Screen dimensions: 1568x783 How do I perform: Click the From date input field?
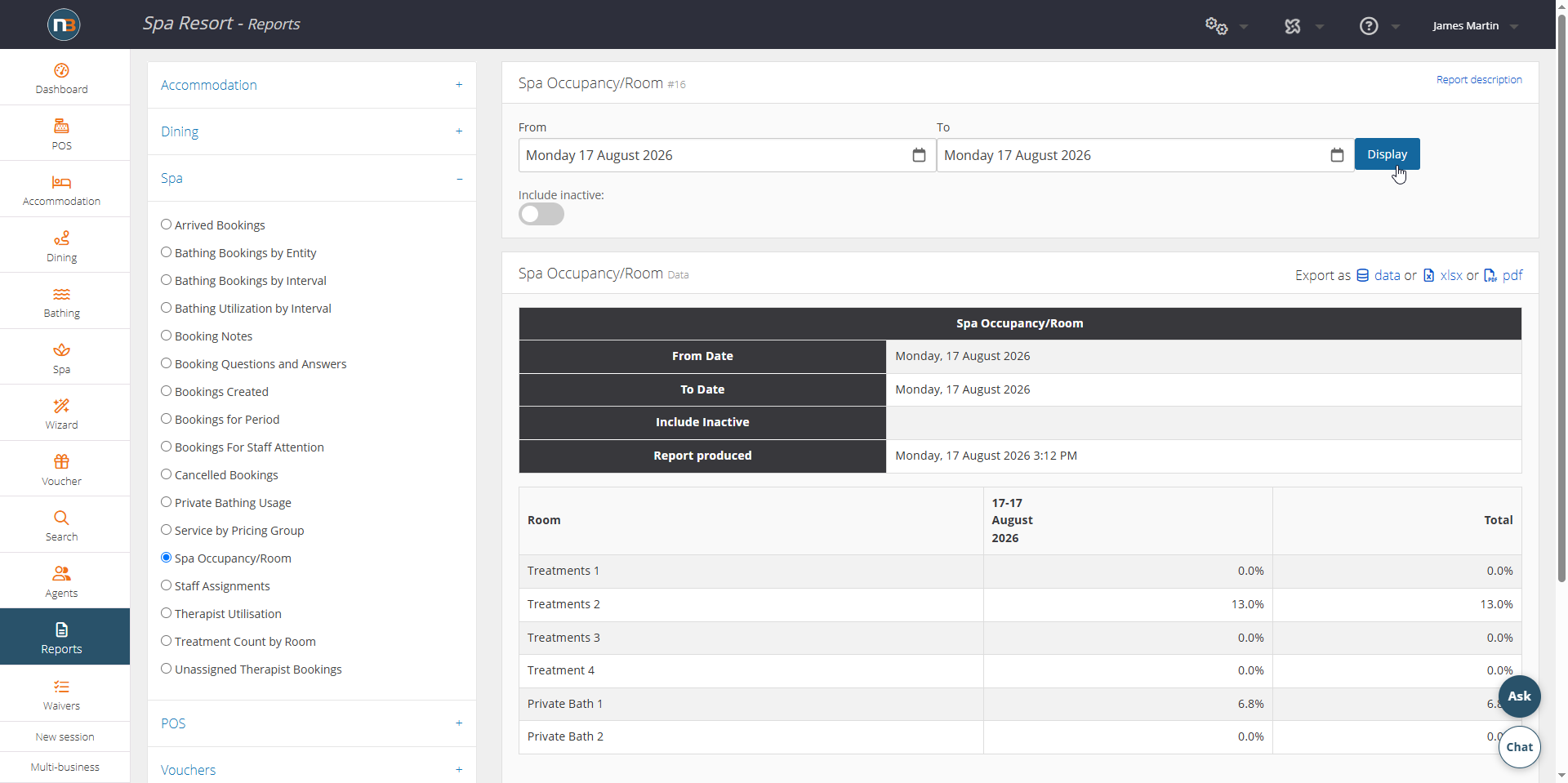click(x=727, y=155)
